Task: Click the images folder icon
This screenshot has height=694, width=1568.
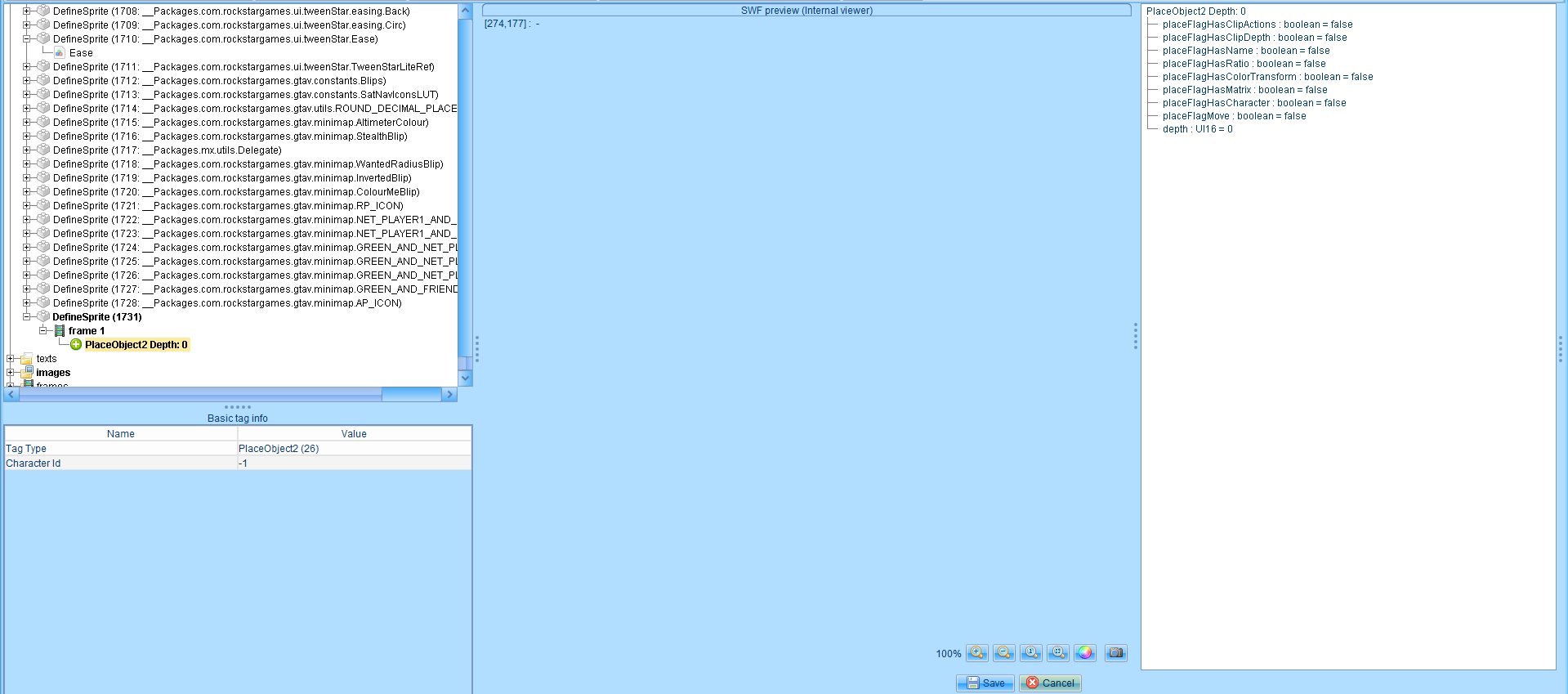Action: (27, 372)
